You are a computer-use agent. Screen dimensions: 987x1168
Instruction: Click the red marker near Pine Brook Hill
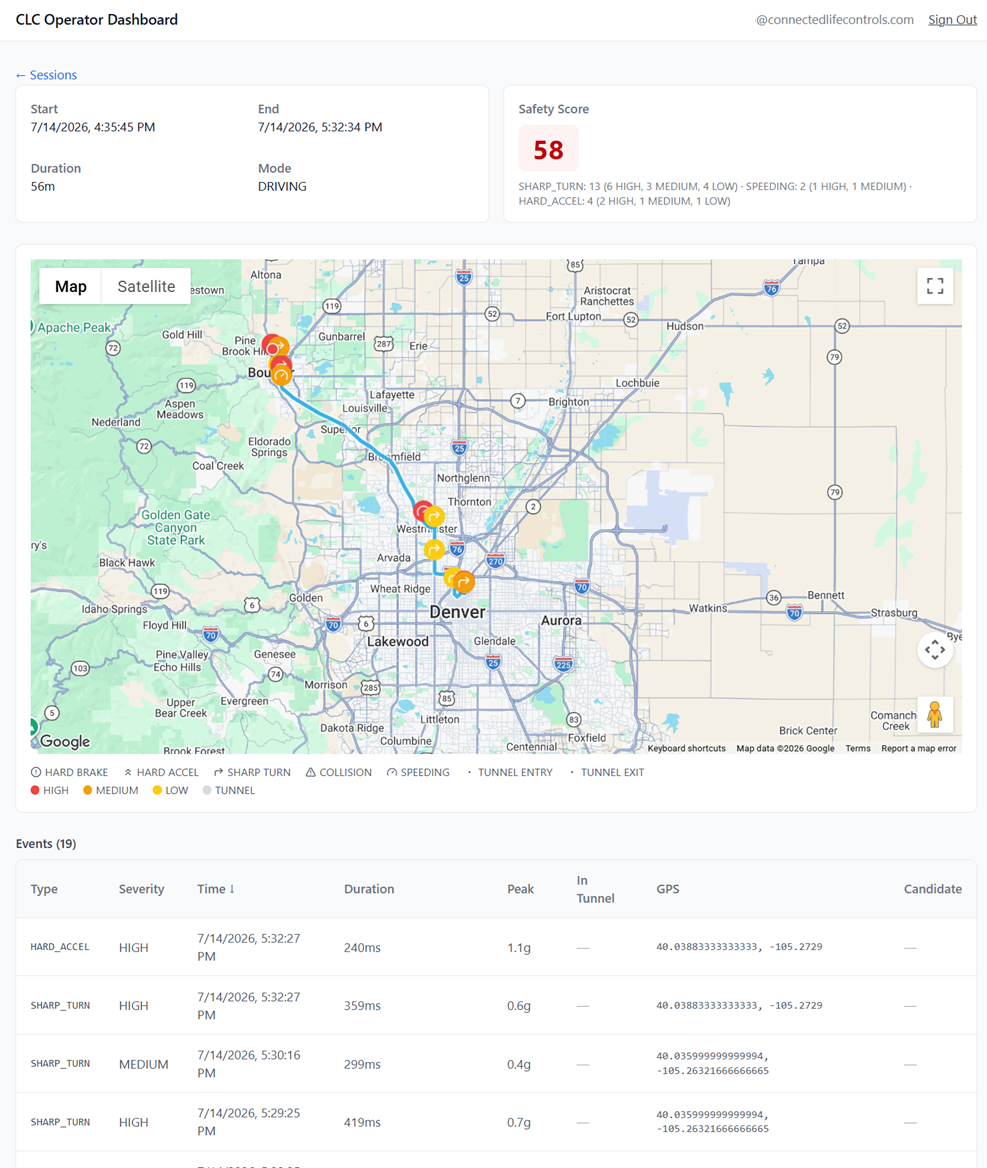(273, 347)
